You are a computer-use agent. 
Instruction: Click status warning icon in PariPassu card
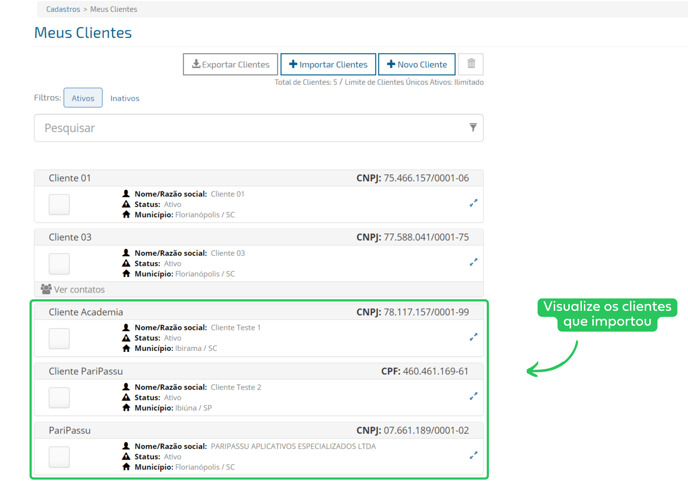tap(126, 456)
